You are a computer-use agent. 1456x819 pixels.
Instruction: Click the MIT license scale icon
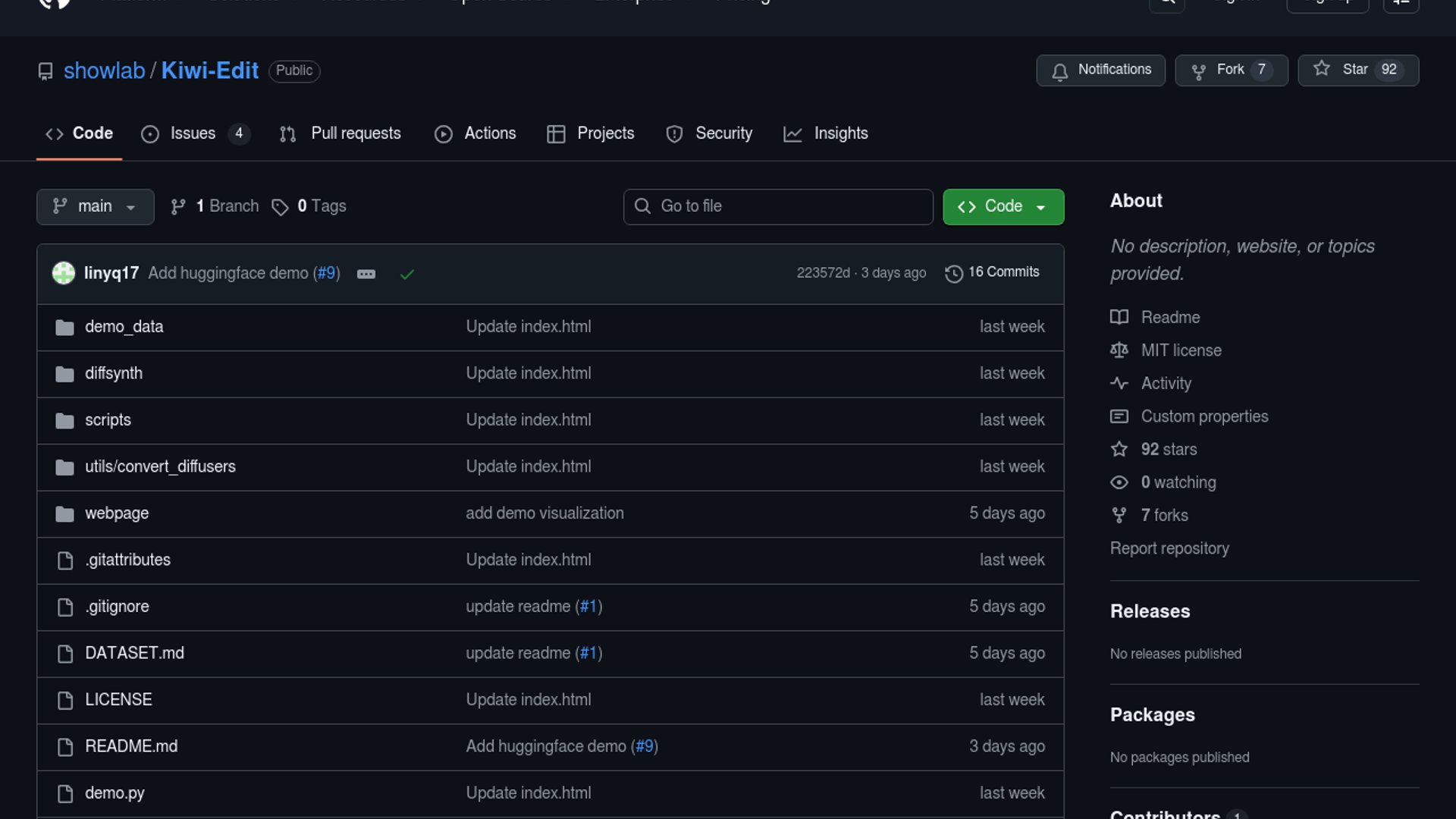[1119, 350]
